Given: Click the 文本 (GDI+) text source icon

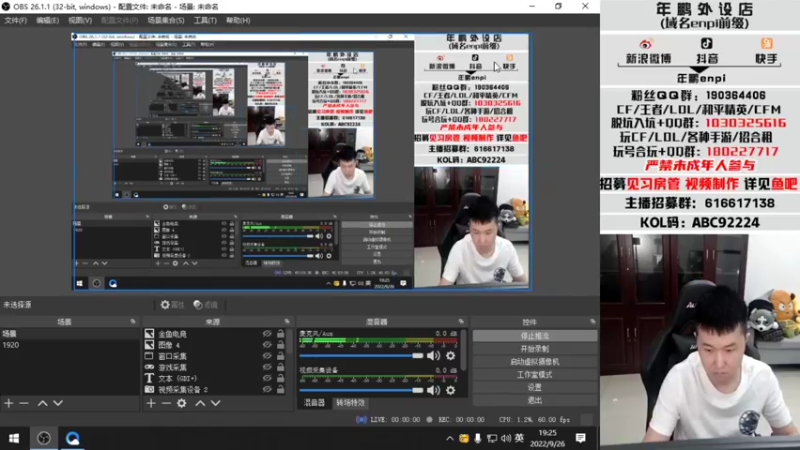Looking at the screenshot, I should pyautogui.click(x=149, y=378).
